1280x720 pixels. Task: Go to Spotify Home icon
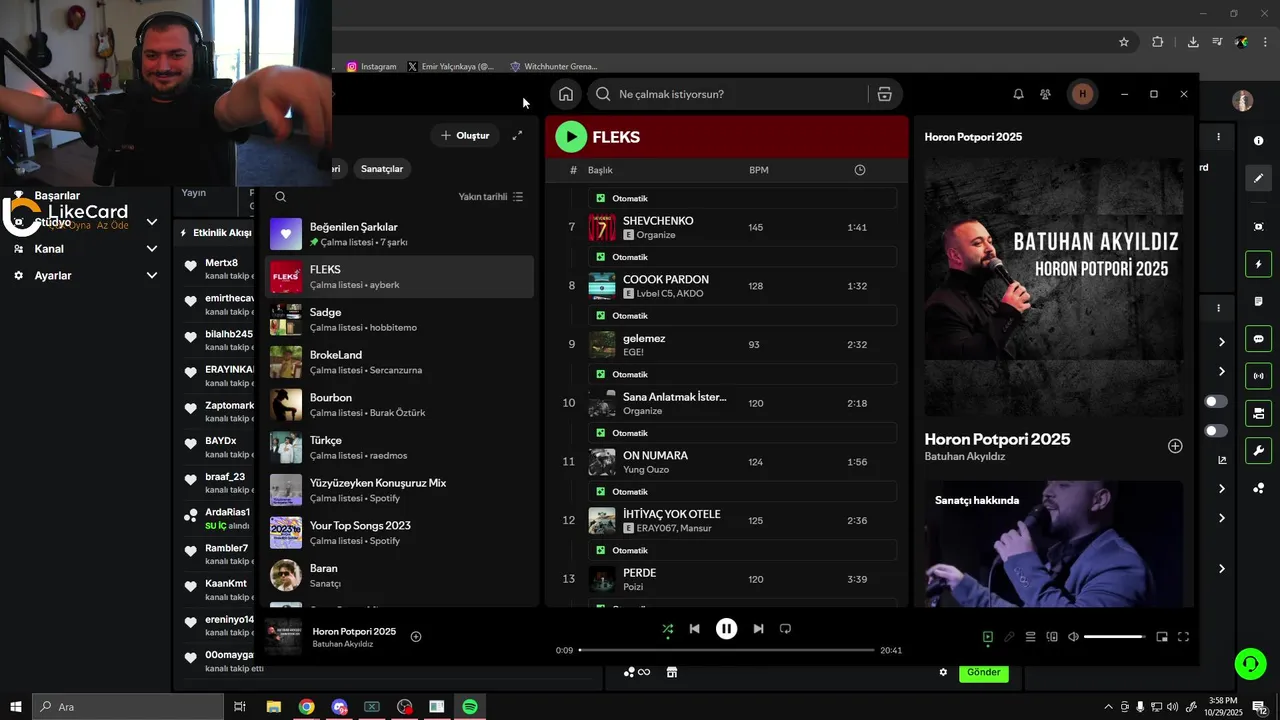coord(566,94)
